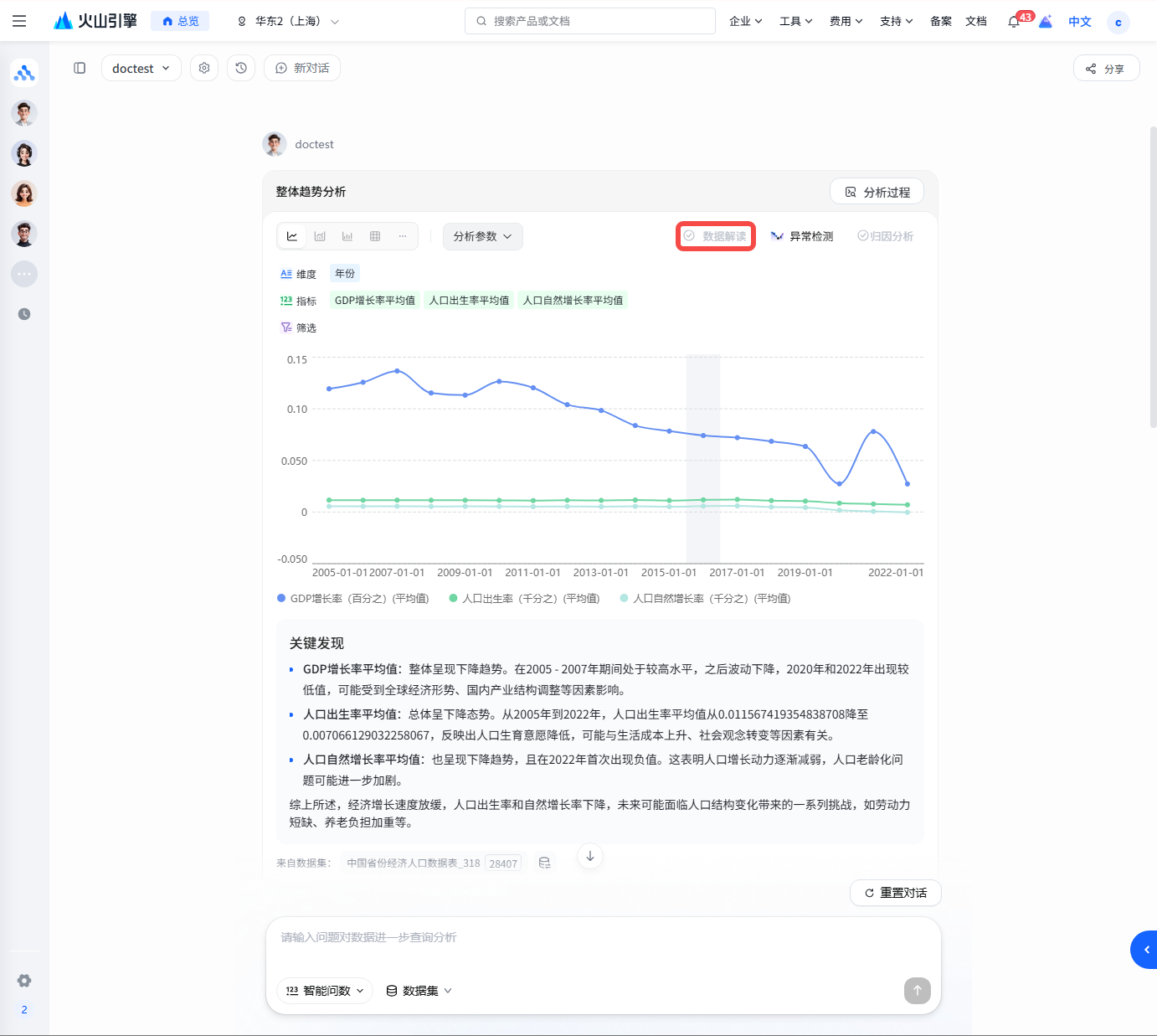Click the blue dots app icon in sidebar

pos(24,73)
